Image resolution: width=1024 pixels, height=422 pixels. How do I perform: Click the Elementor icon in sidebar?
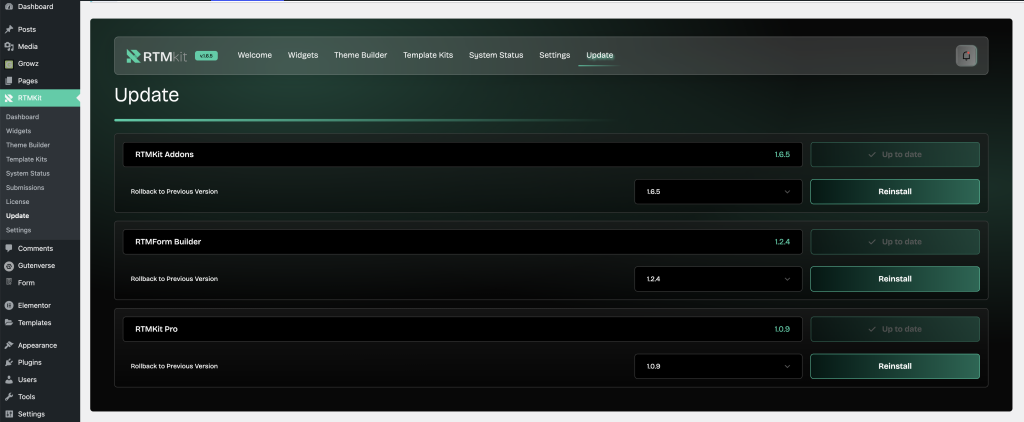click(9, 305)
